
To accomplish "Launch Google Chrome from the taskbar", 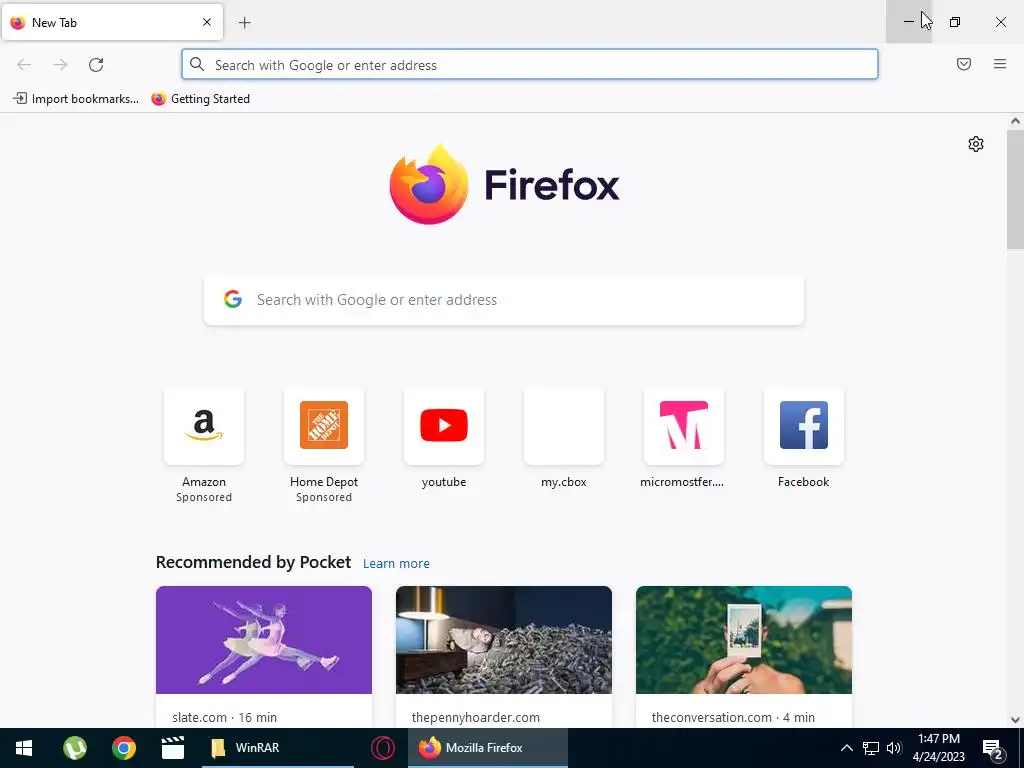I will [123, 748].
